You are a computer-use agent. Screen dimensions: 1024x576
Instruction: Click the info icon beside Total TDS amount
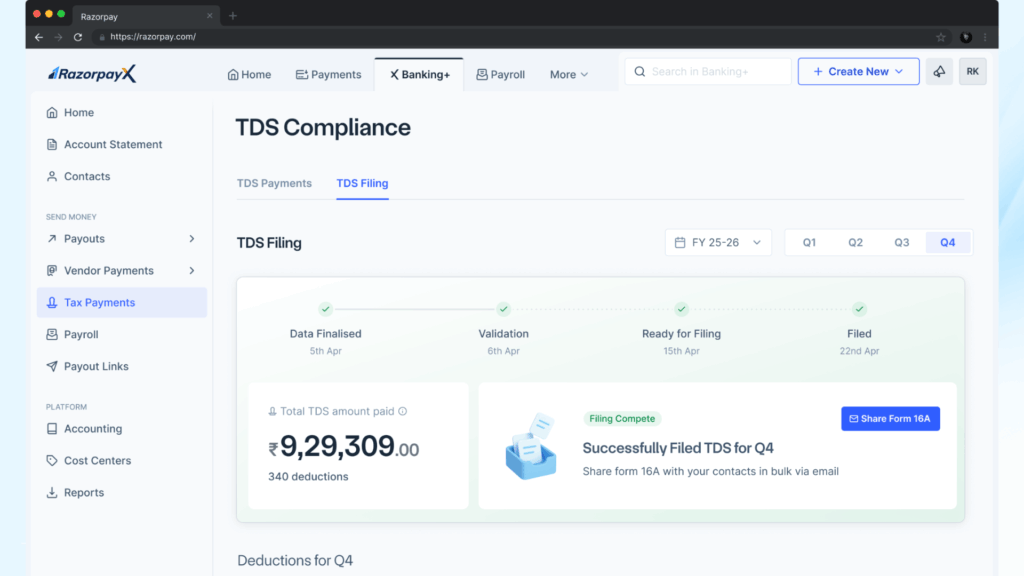point(403,411)
